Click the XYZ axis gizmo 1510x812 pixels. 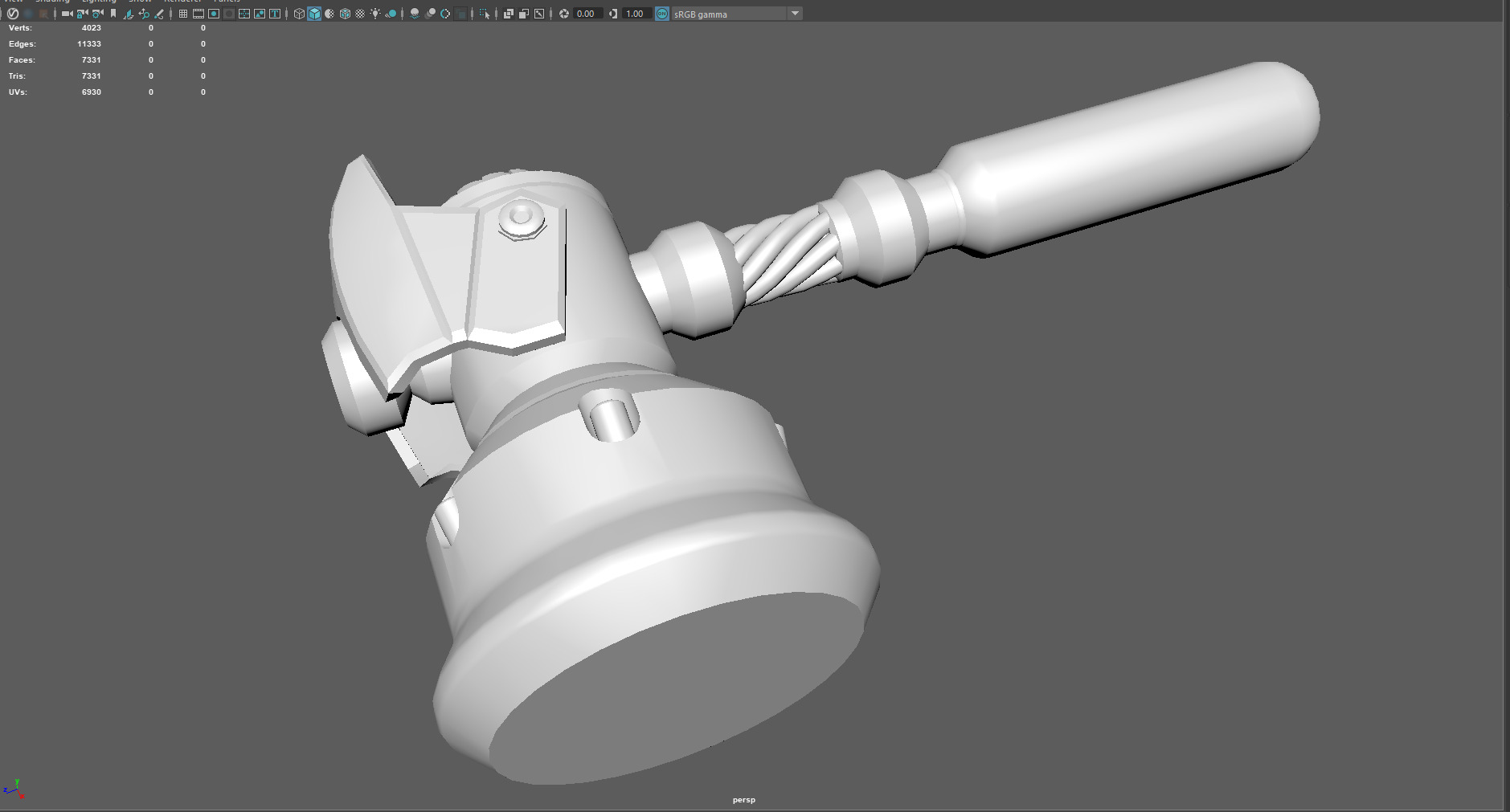point(14,789)
